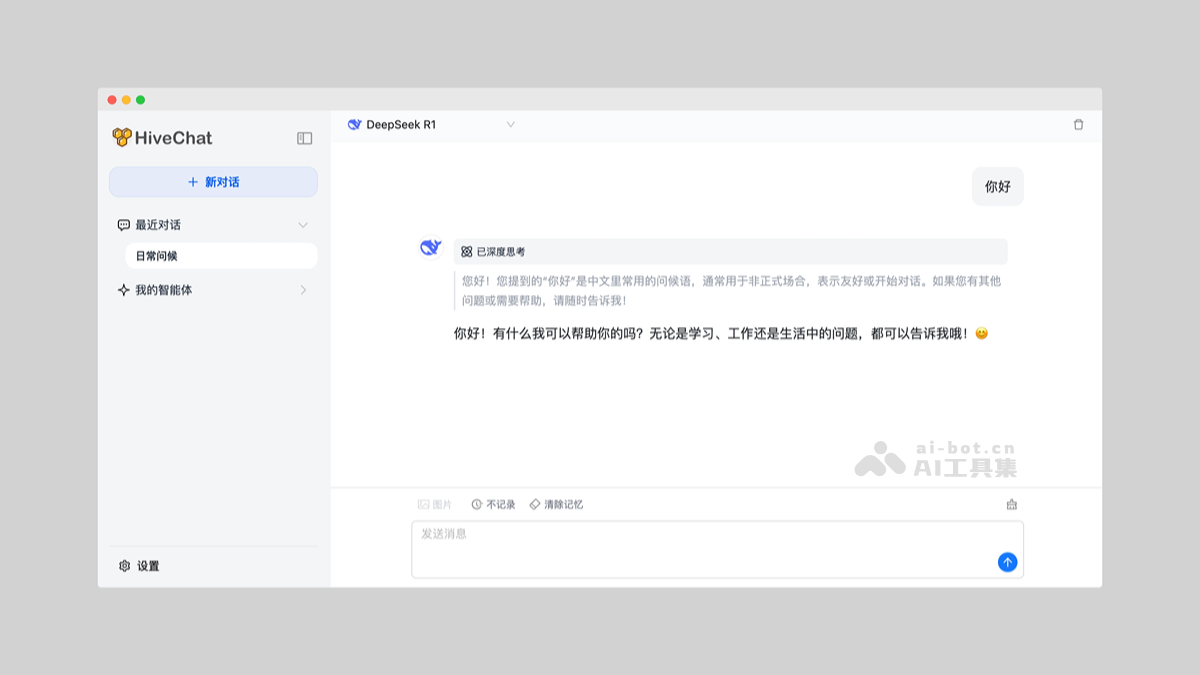Click the 最近对话 chat bubble icon

click(x=123, y=225)
